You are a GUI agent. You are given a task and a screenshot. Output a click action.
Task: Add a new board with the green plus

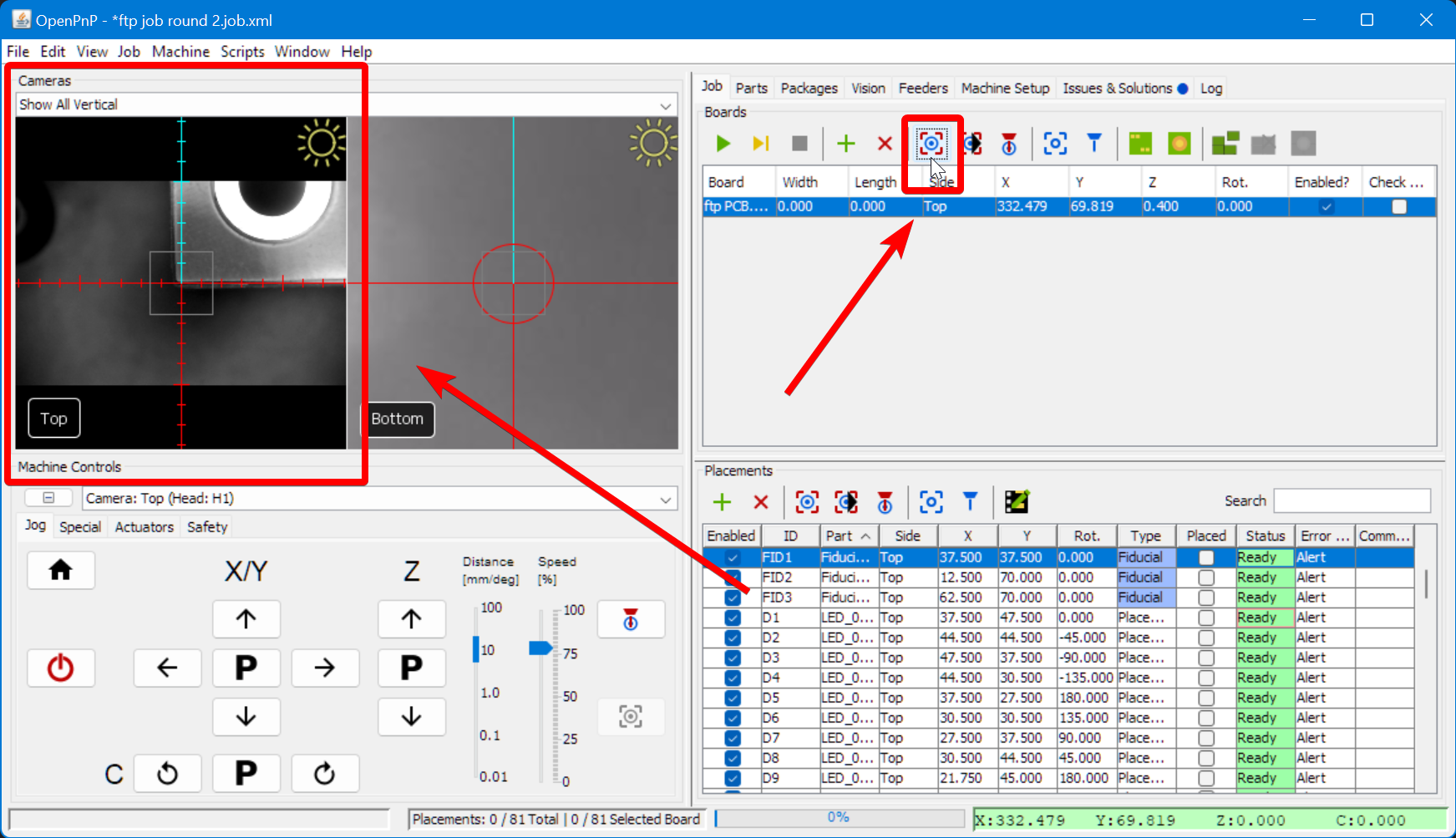pos(845,144)
